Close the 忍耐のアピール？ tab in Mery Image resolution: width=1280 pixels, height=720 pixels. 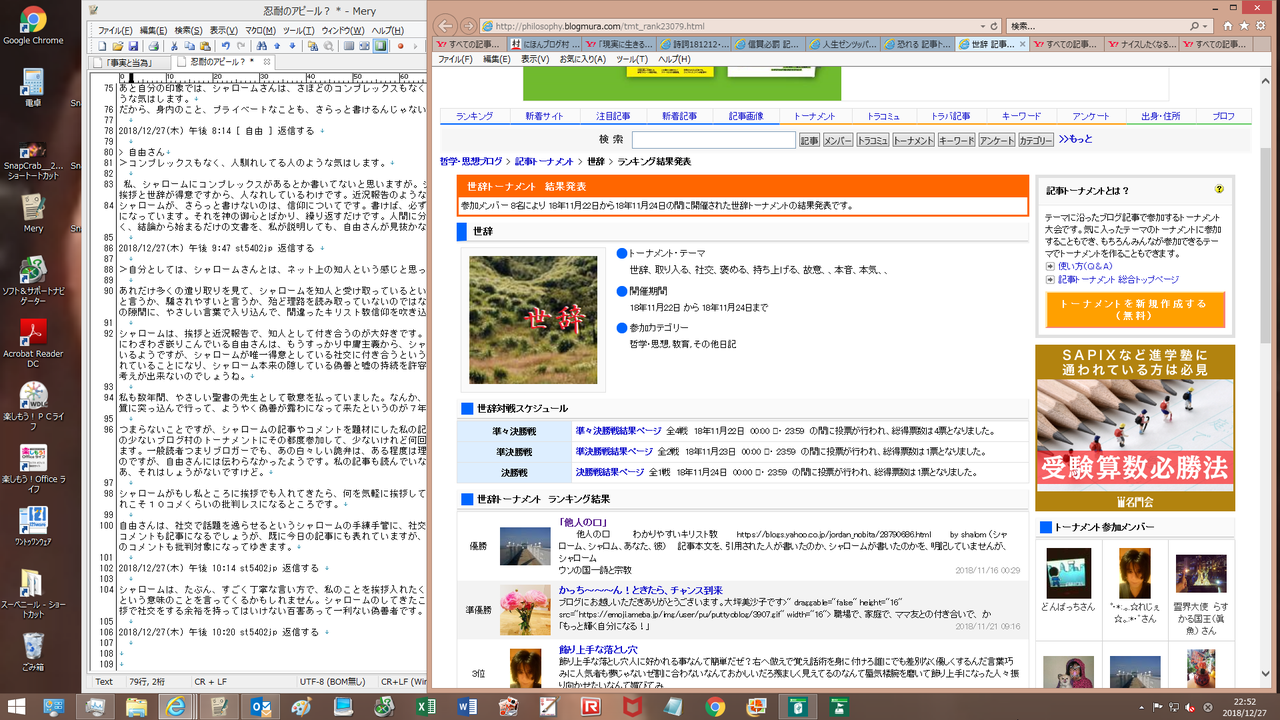(x=267, y=62)
